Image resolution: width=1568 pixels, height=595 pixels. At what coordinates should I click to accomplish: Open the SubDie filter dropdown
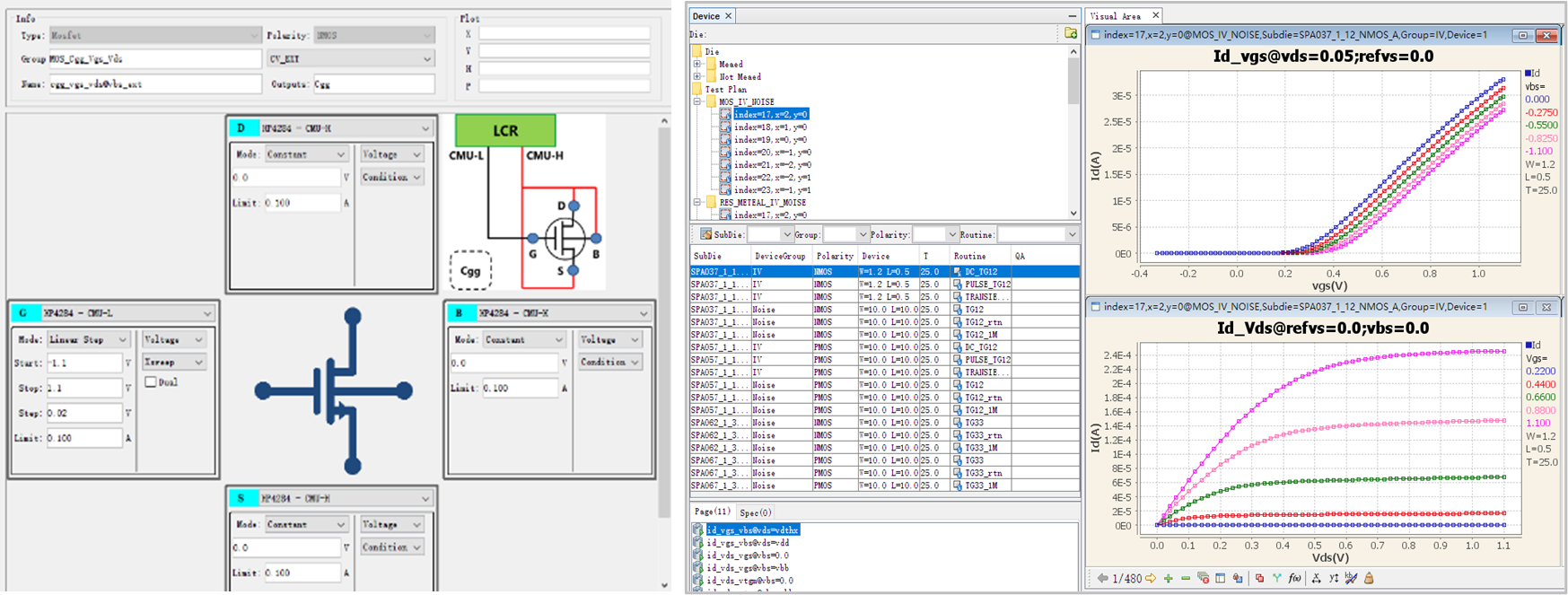coord(786,235)
